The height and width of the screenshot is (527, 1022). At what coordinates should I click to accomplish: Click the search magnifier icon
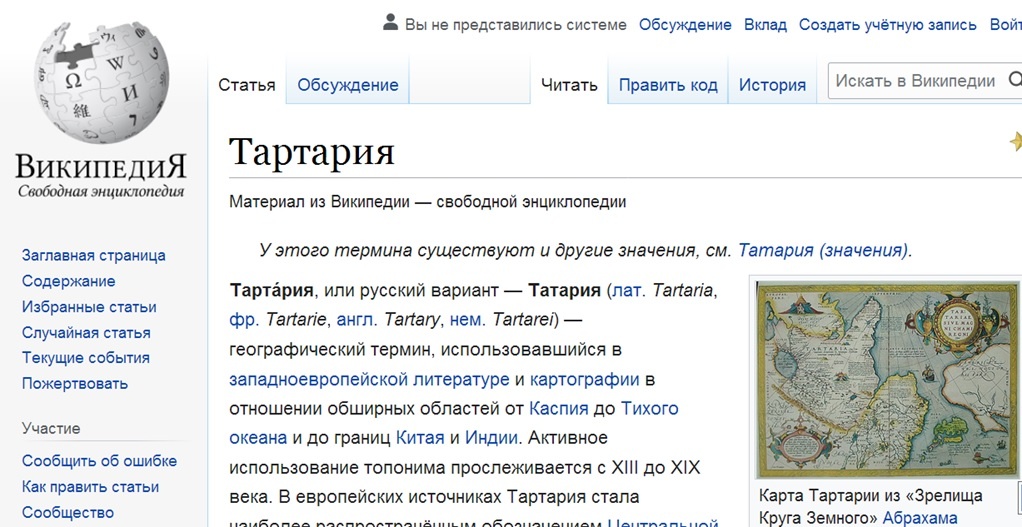[x=1015, y=80]
